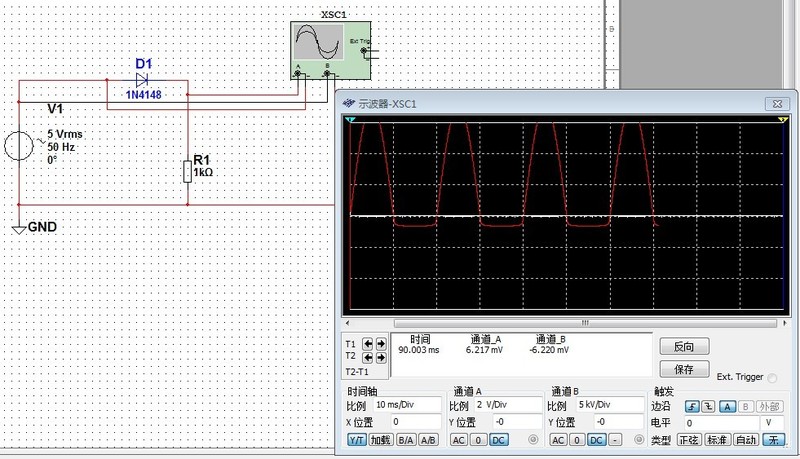This screenshot has width=800, height=459.
Task: Select the V1 AC source symbol
Action: [x=20, y=146]
